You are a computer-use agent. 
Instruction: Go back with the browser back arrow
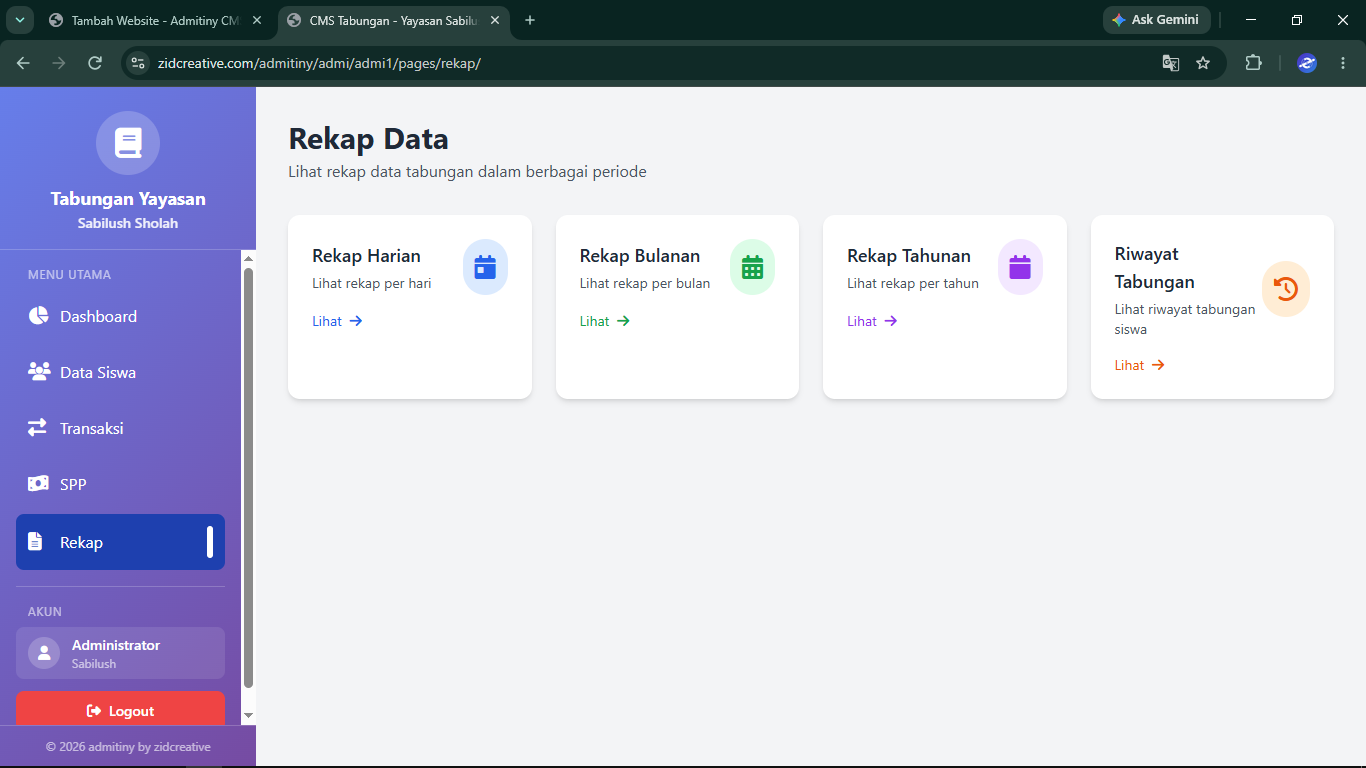pos(23,63)
